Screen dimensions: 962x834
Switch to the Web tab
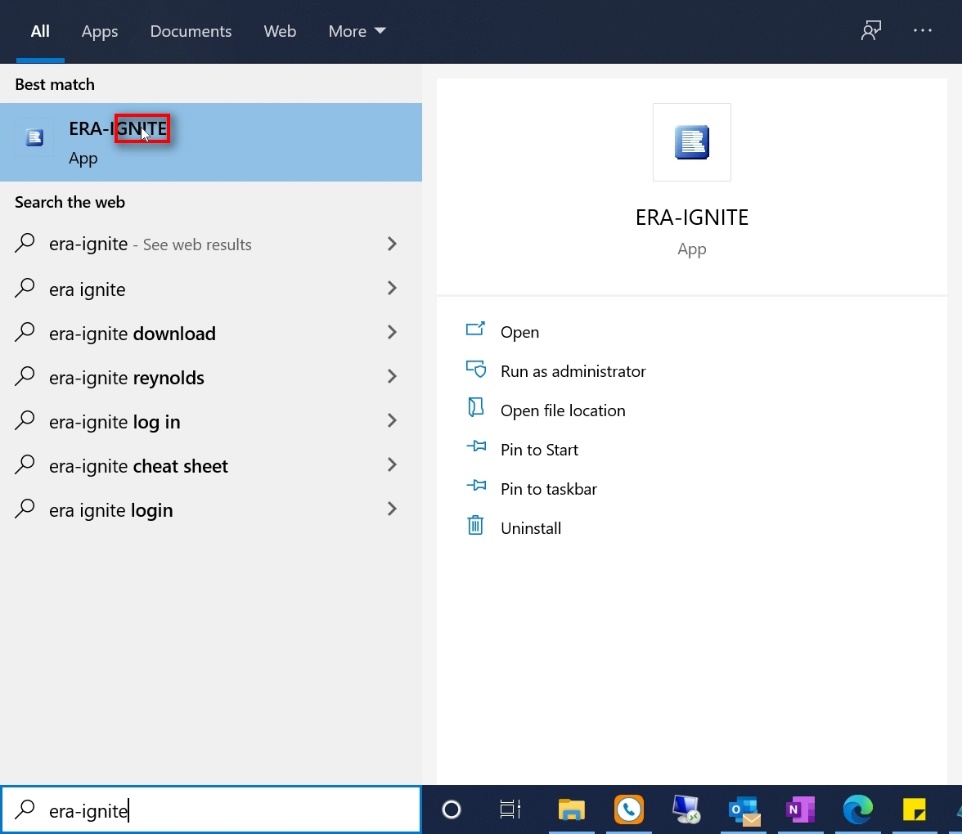point(280,31)
